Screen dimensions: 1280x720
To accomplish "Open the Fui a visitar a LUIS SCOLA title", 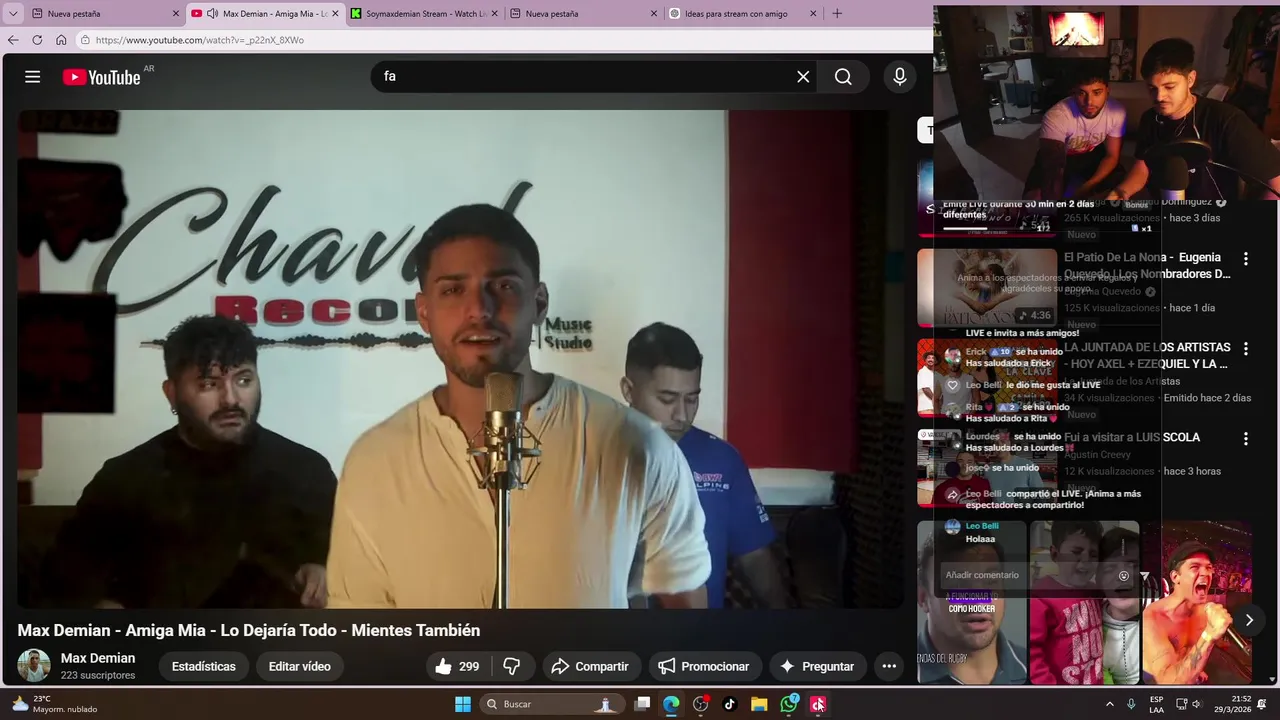I will tap(1132, 437).
